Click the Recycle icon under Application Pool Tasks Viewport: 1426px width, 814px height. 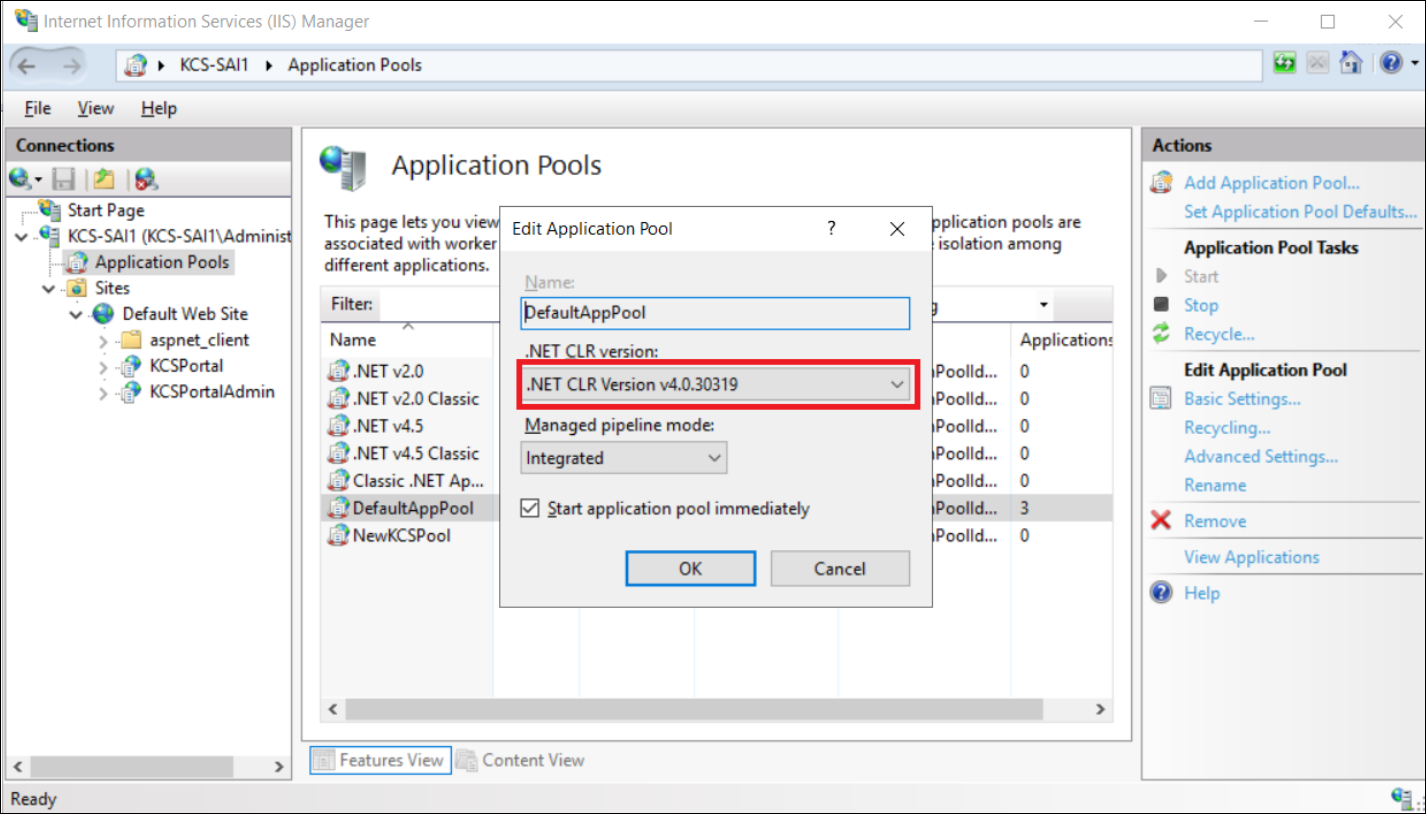(1160, 334)
